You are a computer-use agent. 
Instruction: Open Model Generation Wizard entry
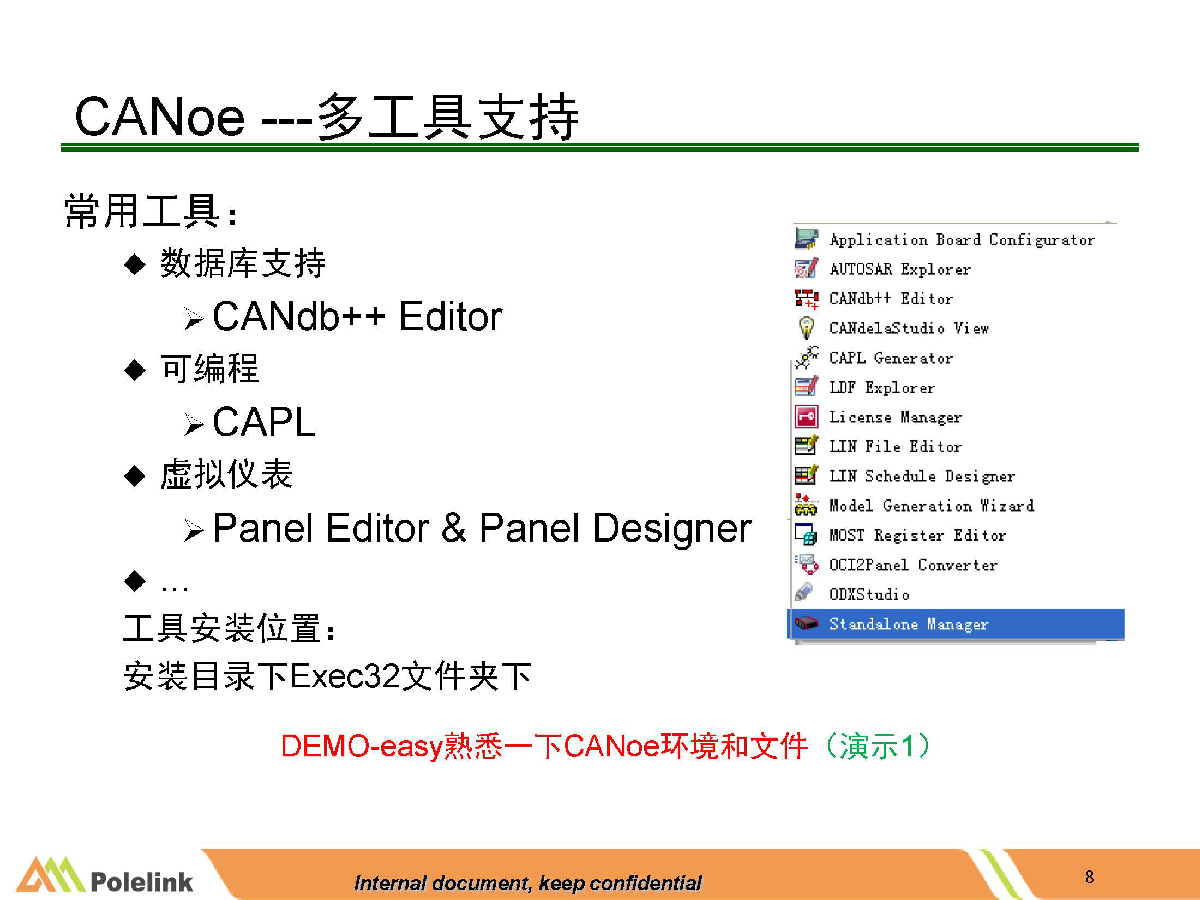[931, 506]
